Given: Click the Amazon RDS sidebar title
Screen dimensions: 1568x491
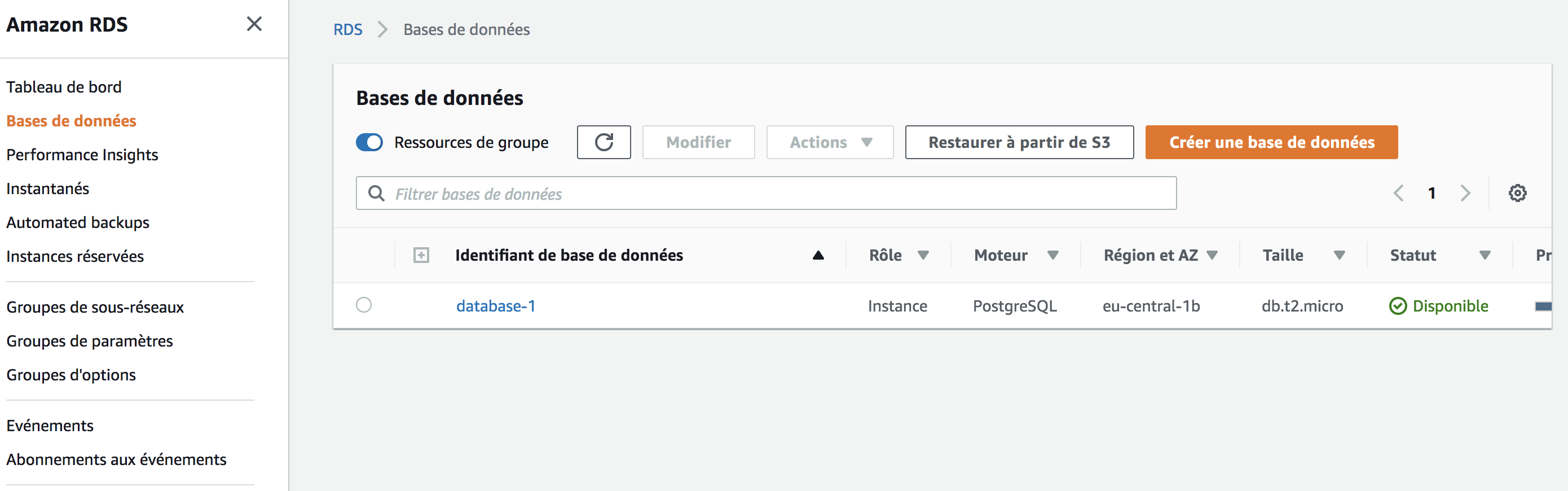Looking at the screenshot, I should click(67, 24).
